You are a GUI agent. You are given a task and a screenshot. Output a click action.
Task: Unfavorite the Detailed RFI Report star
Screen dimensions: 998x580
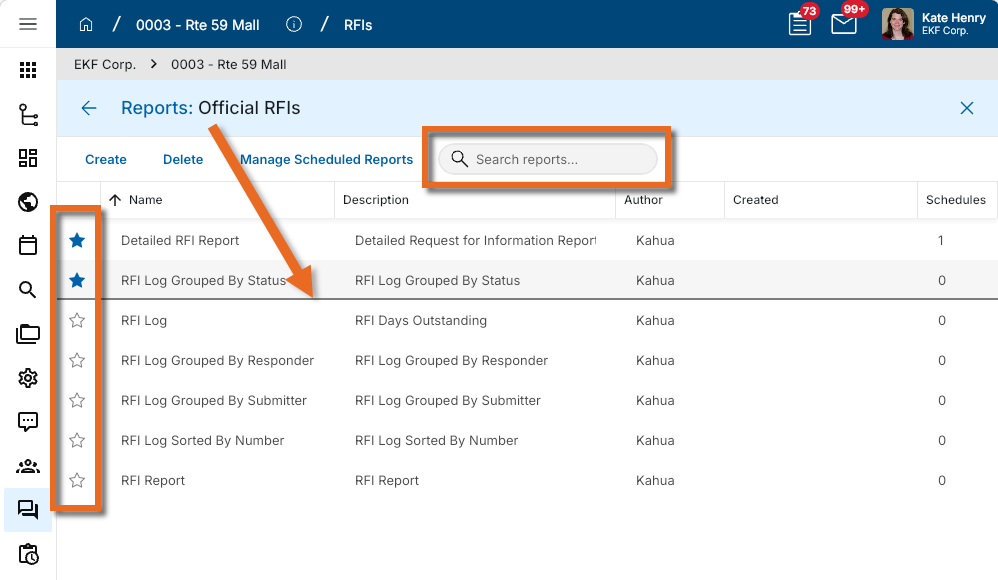coord(77,241)
